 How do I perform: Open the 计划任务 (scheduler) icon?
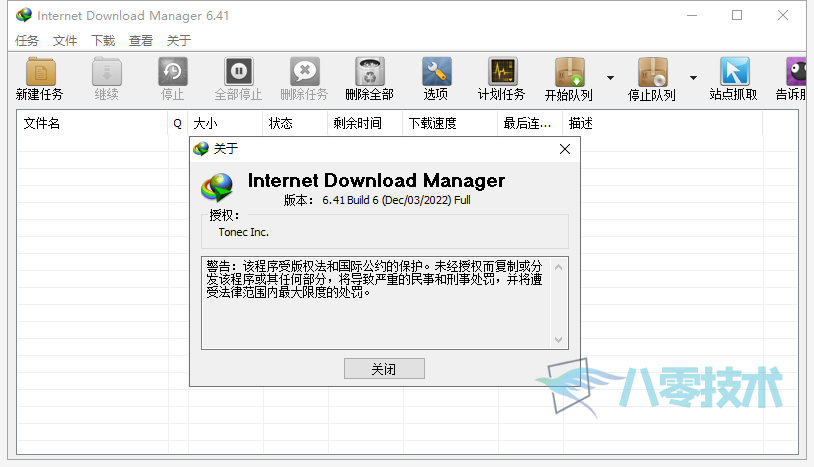(x=502, y=72)
